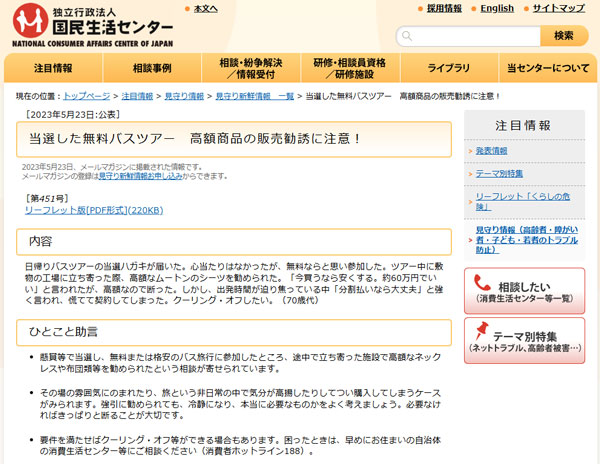Viewport: 600px width, 464px height.
Task: Click the トップページ breadcrumb link
Action: point(87,96)
